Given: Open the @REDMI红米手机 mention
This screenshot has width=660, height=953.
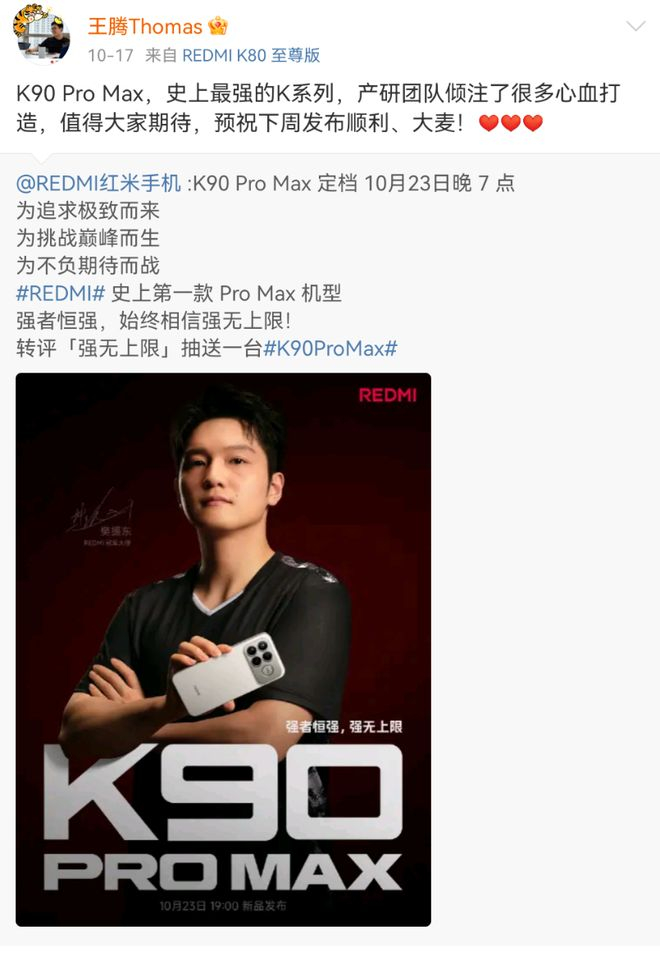Looking at the screenshot, I should click(98, 183).
